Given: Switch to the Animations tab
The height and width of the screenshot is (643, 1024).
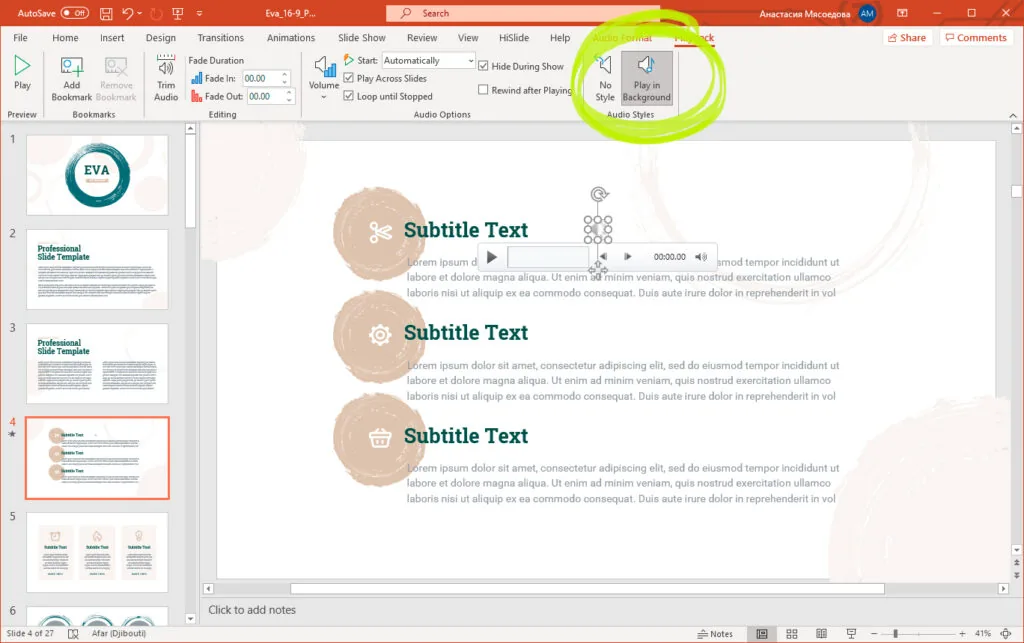Looking at the screenshot, I should pyautogui.click(x=291, y=38).
